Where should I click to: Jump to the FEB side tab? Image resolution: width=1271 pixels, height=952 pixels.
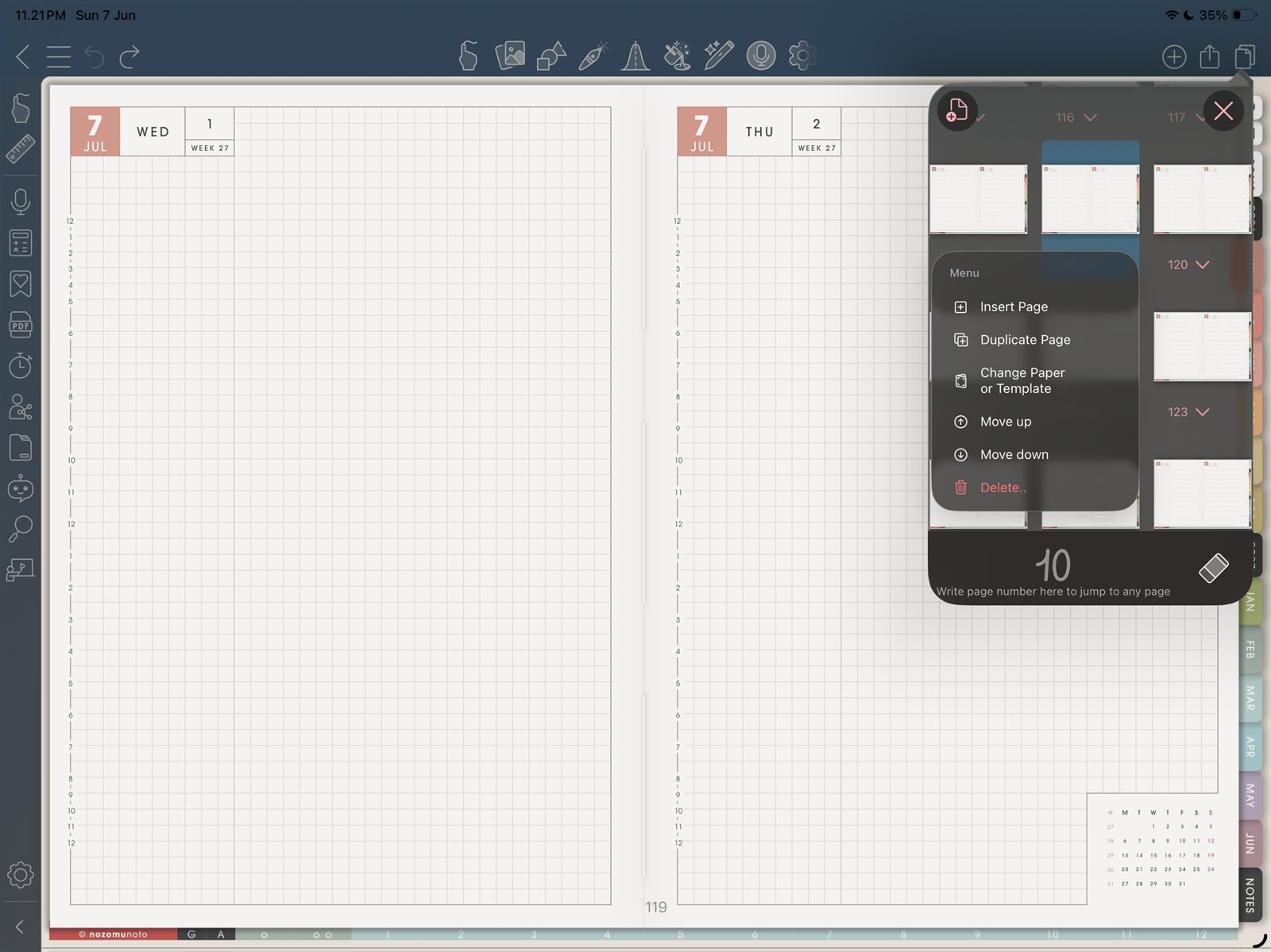1250,649
